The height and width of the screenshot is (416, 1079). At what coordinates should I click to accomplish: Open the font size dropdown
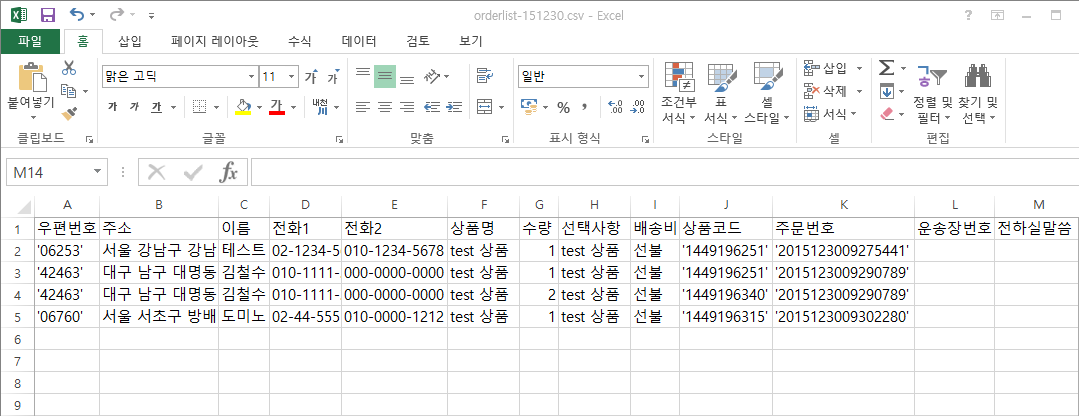291,77
